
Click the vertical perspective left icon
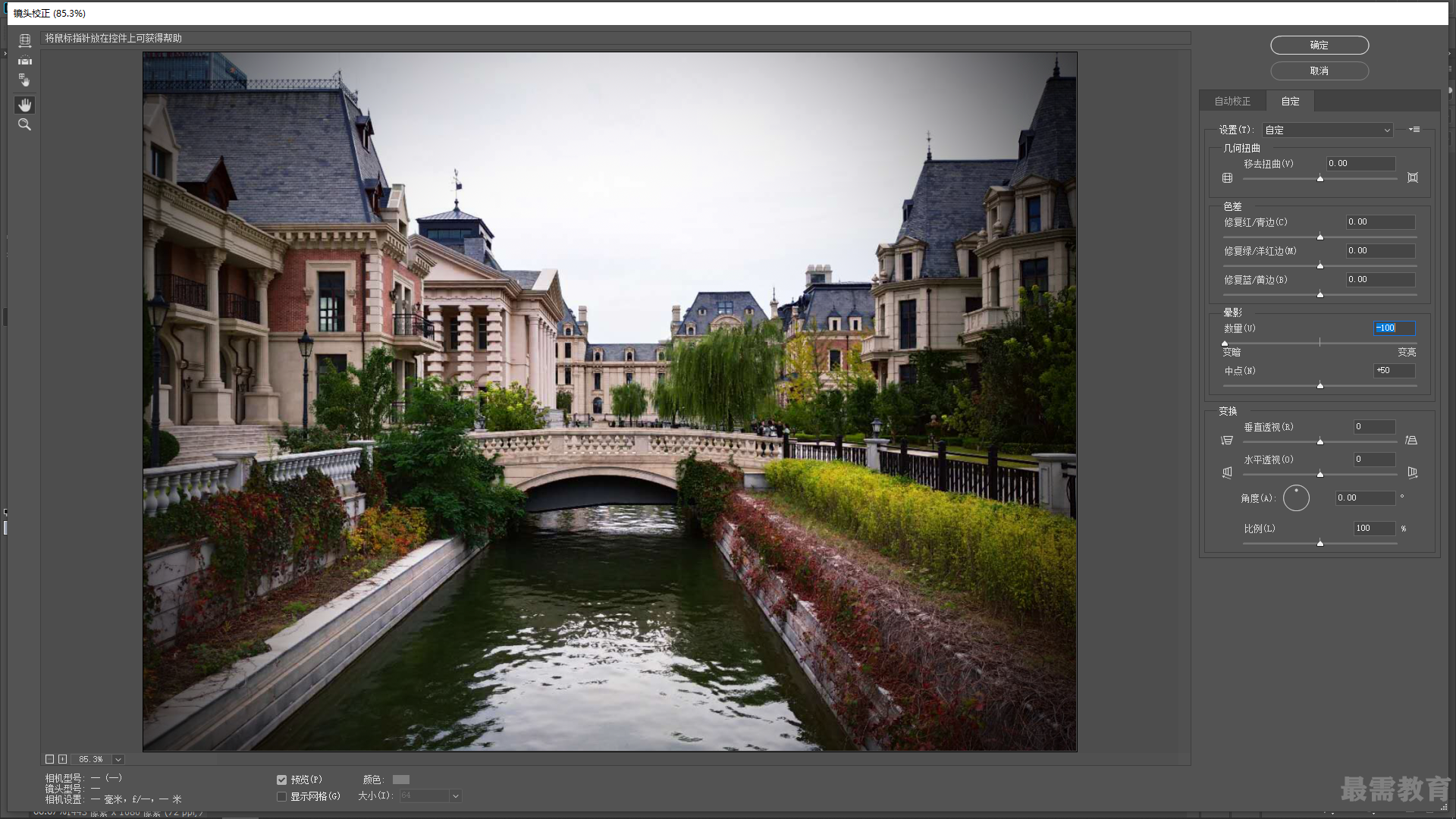(x=1227, y=441)
